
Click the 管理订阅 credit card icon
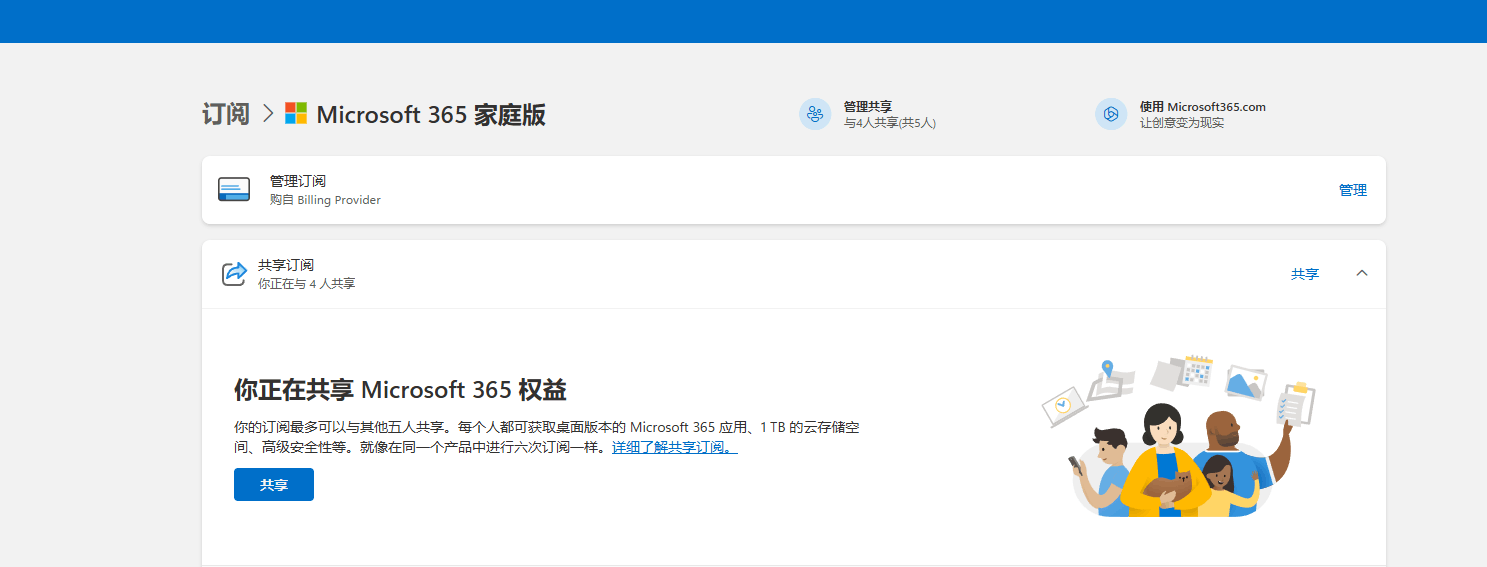234,190
